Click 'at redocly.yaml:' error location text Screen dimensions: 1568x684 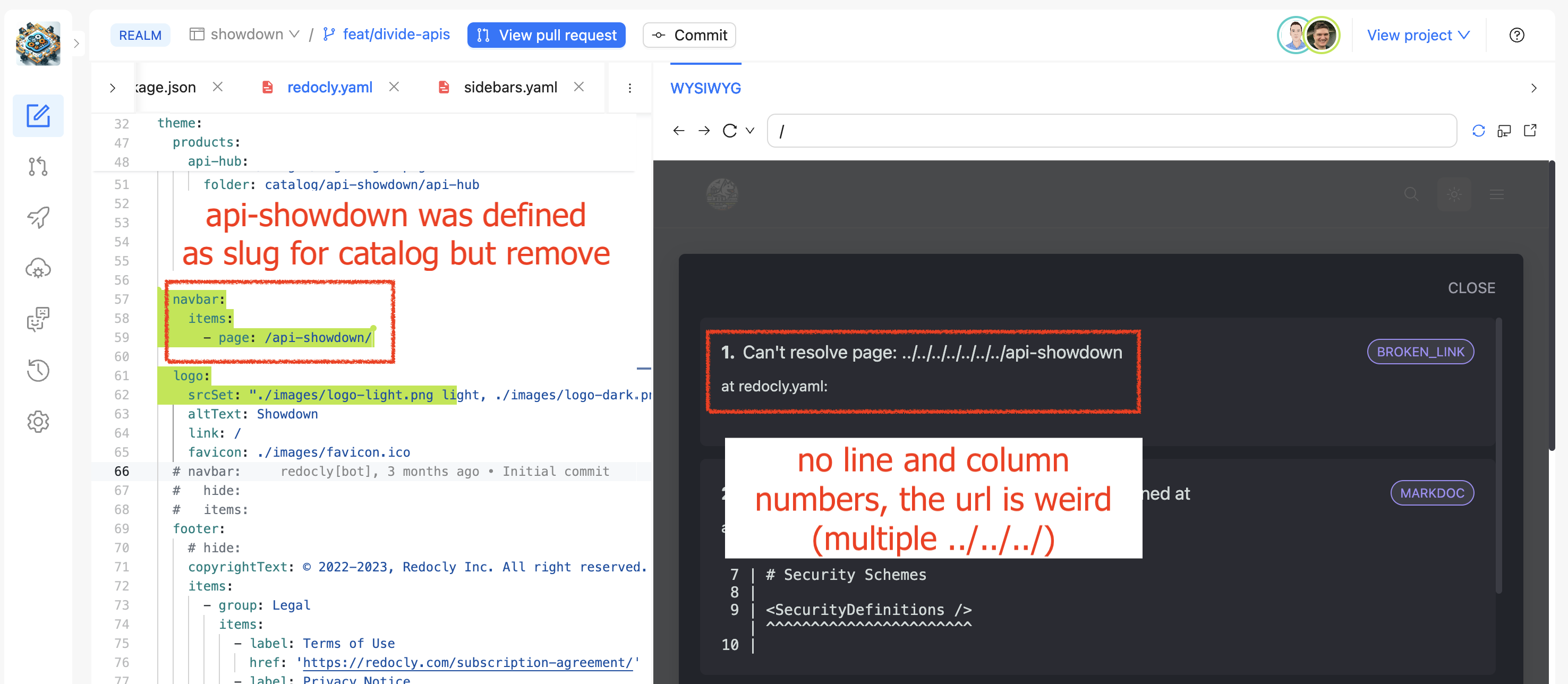tap(774, 387)
